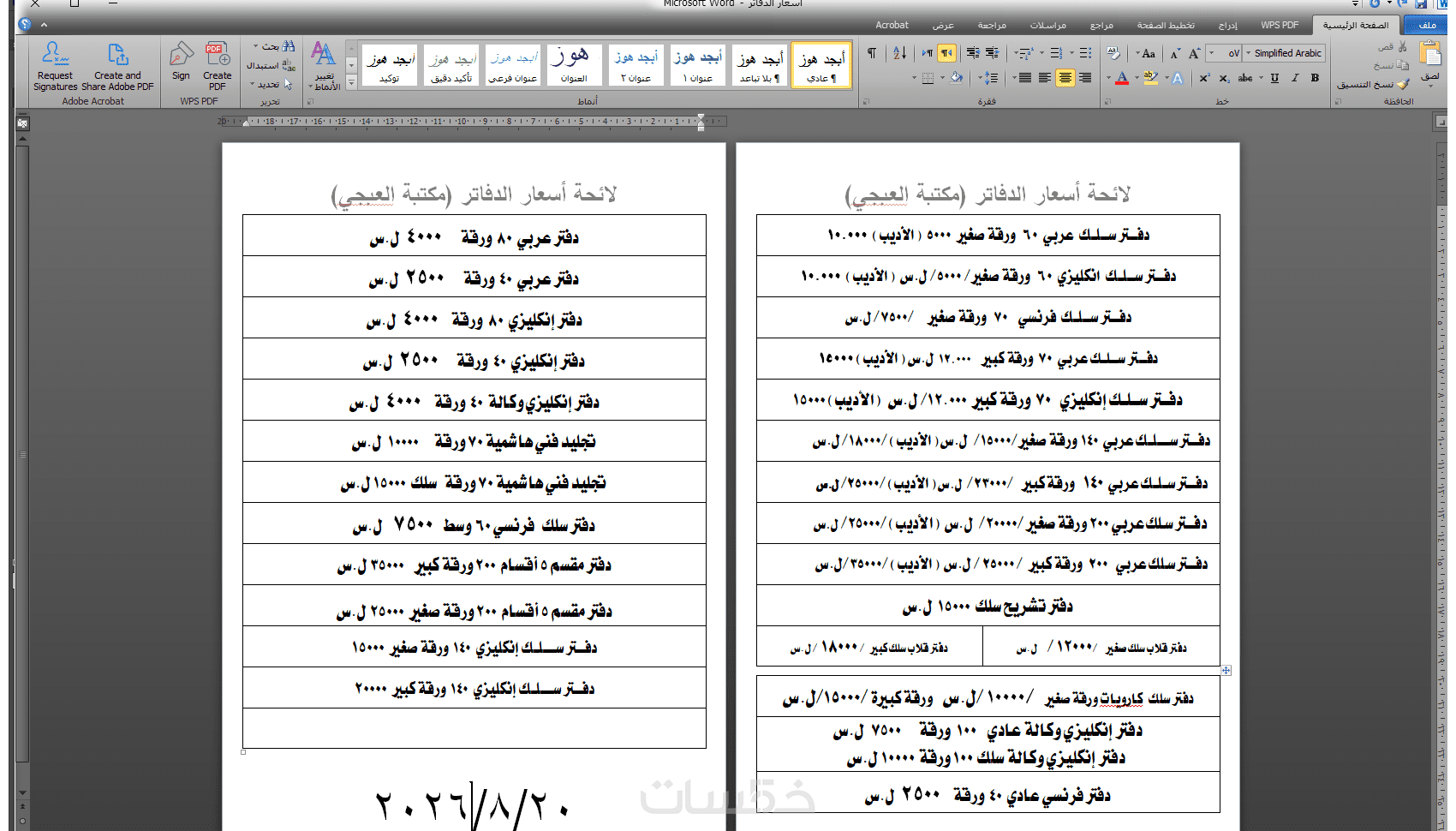Justify the paragraph text
Viewport: 1456px width, 831px height.
1024,78
